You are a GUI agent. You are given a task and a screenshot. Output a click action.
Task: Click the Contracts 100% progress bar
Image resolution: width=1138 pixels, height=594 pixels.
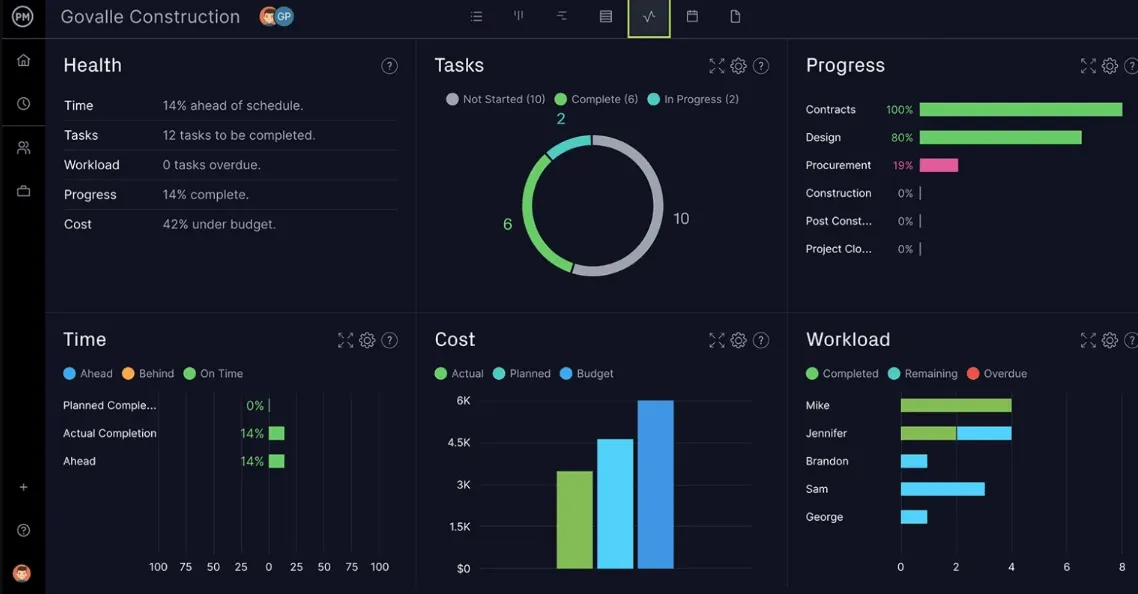[1020, 110]
